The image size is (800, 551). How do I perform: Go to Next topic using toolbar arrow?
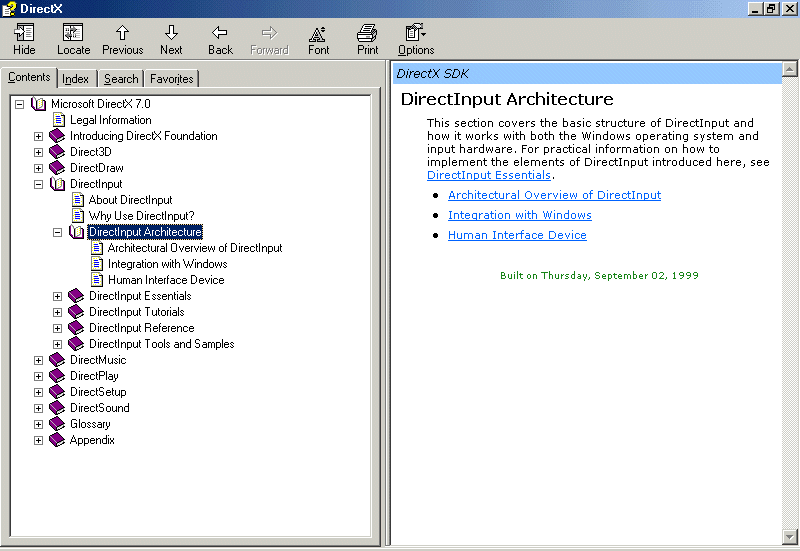pyautogui.click(x=171, y=33)
